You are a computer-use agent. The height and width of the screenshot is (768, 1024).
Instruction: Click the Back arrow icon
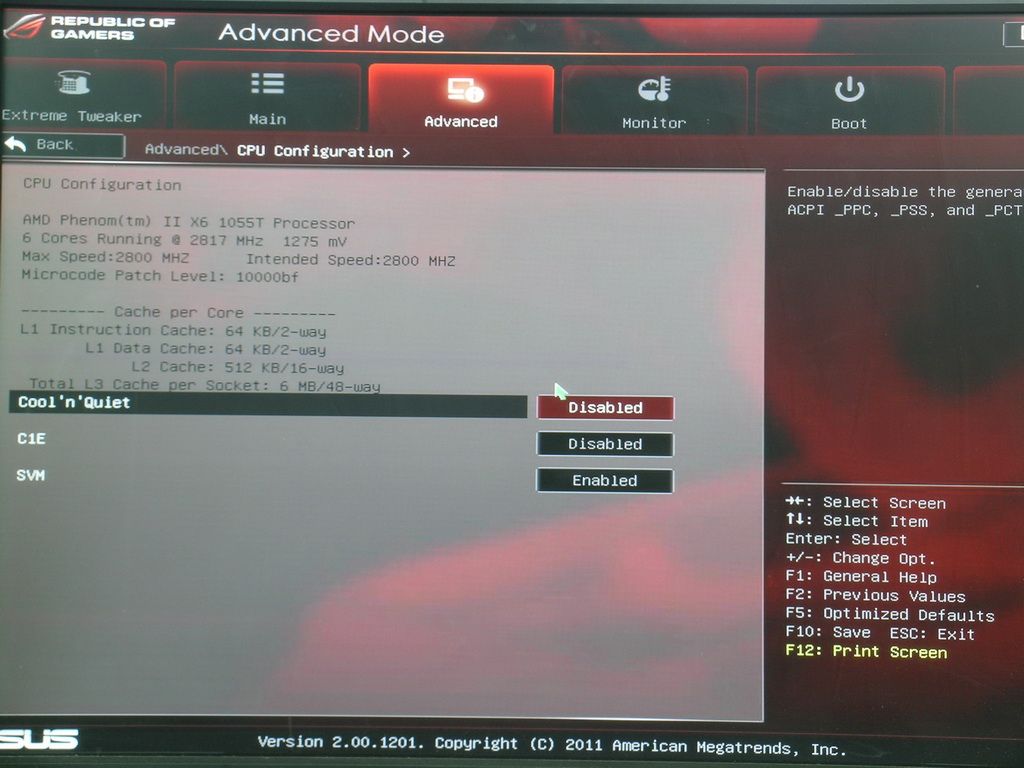click(15, 144)
